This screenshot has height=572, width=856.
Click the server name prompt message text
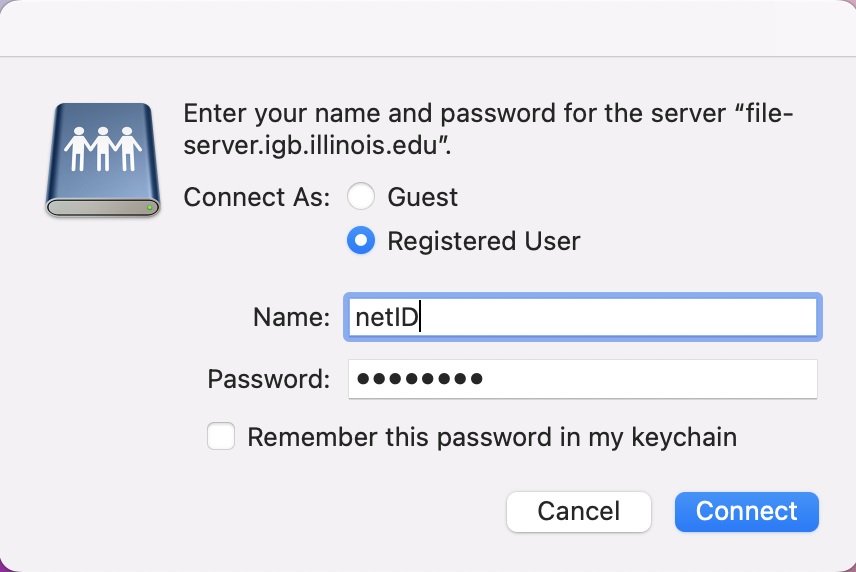click(x=486, y=127)
